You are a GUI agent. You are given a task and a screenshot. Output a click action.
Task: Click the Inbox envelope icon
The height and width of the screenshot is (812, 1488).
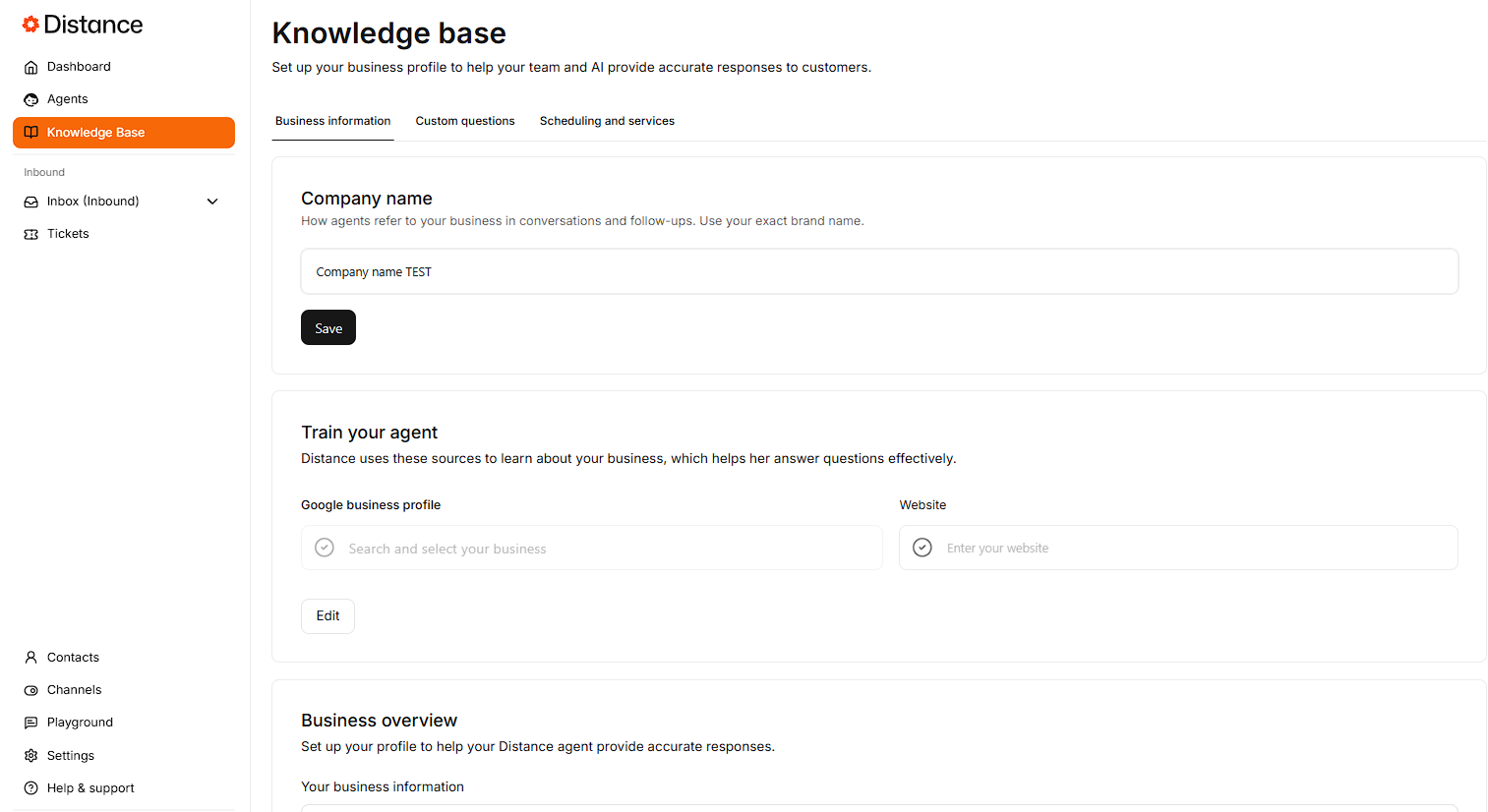point(31,202)
